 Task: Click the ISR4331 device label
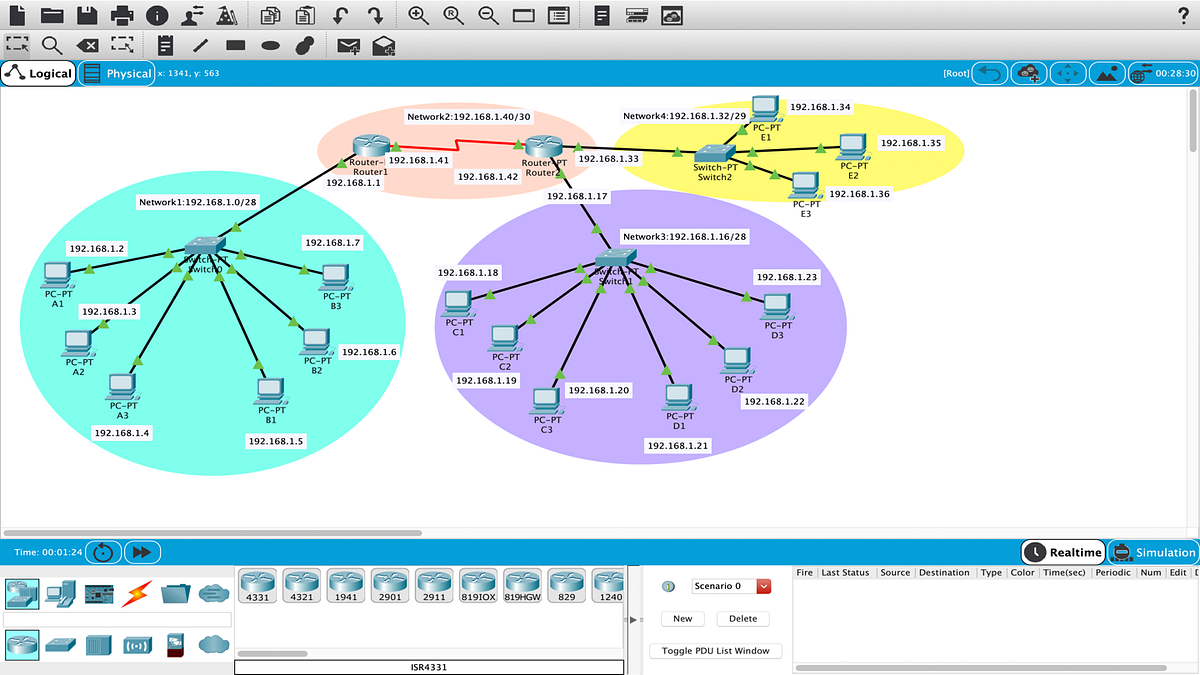tap(430, 665)
